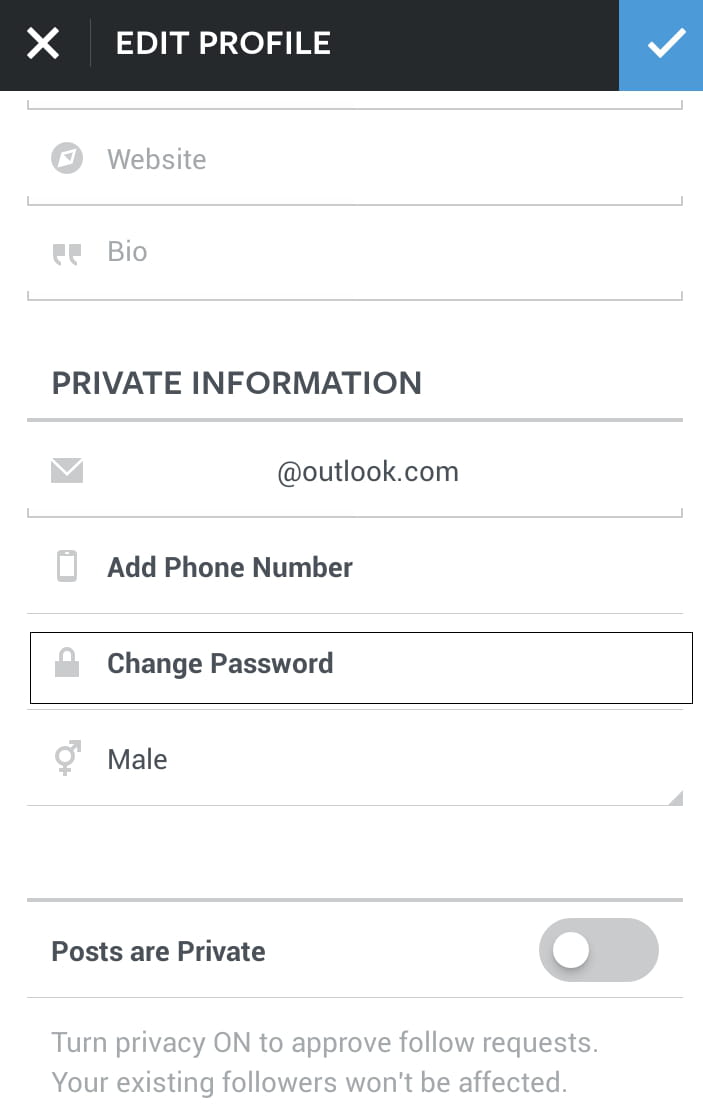Tap the Posts are Private label
The image size is (703, 1111).
[158, 951]
